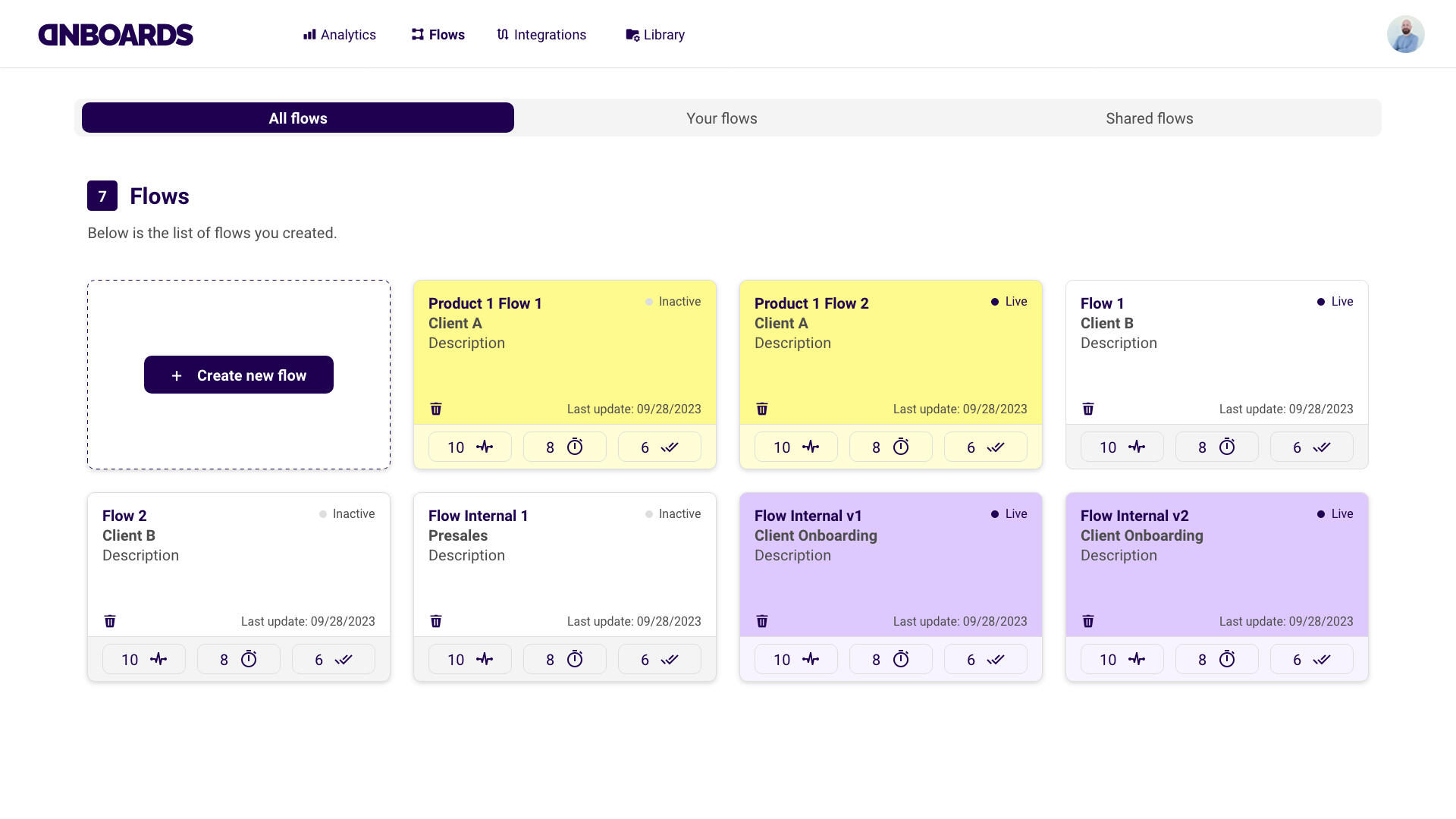Delete the Product 1 Flow 1 card via trash icon
1456x819 pixels.
click(x=436, y=409)
